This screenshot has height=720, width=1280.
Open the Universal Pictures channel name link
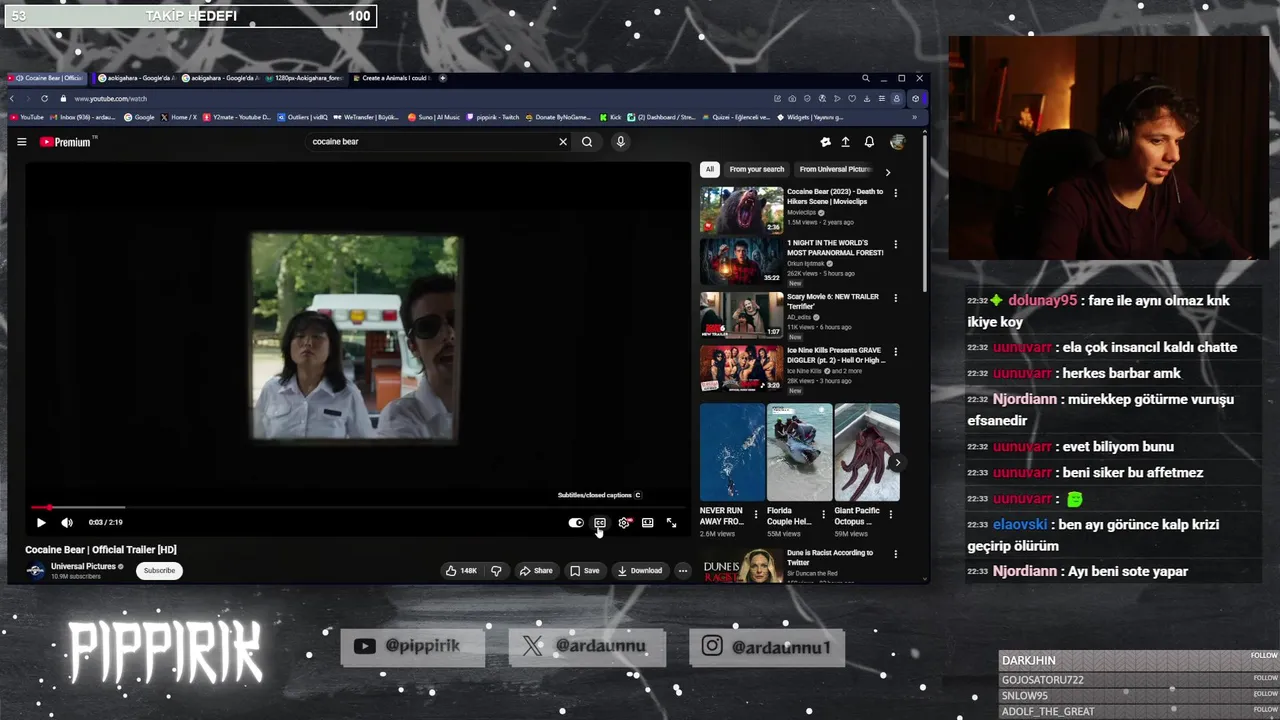pos(84,566)
